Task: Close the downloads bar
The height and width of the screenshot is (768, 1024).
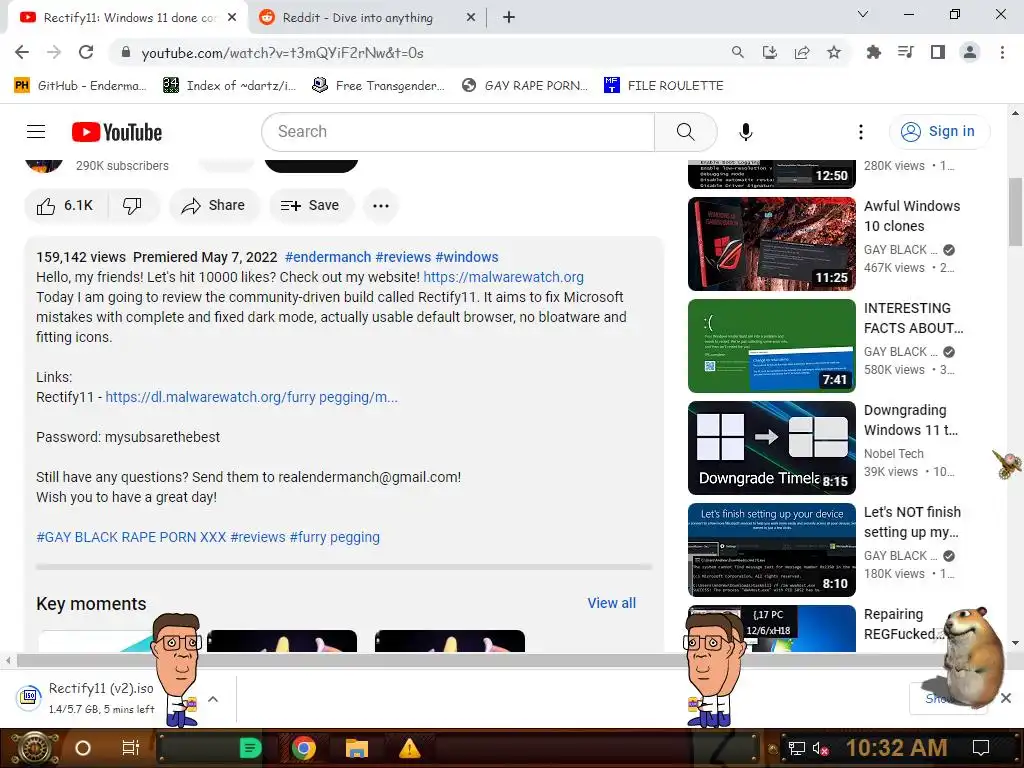Action: 1006,698
